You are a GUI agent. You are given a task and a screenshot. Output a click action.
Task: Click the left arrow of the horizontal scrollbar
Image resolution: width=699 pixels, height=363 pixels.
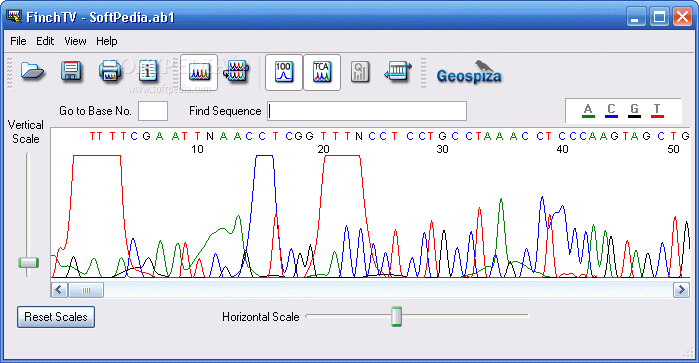tap(59, 290)
